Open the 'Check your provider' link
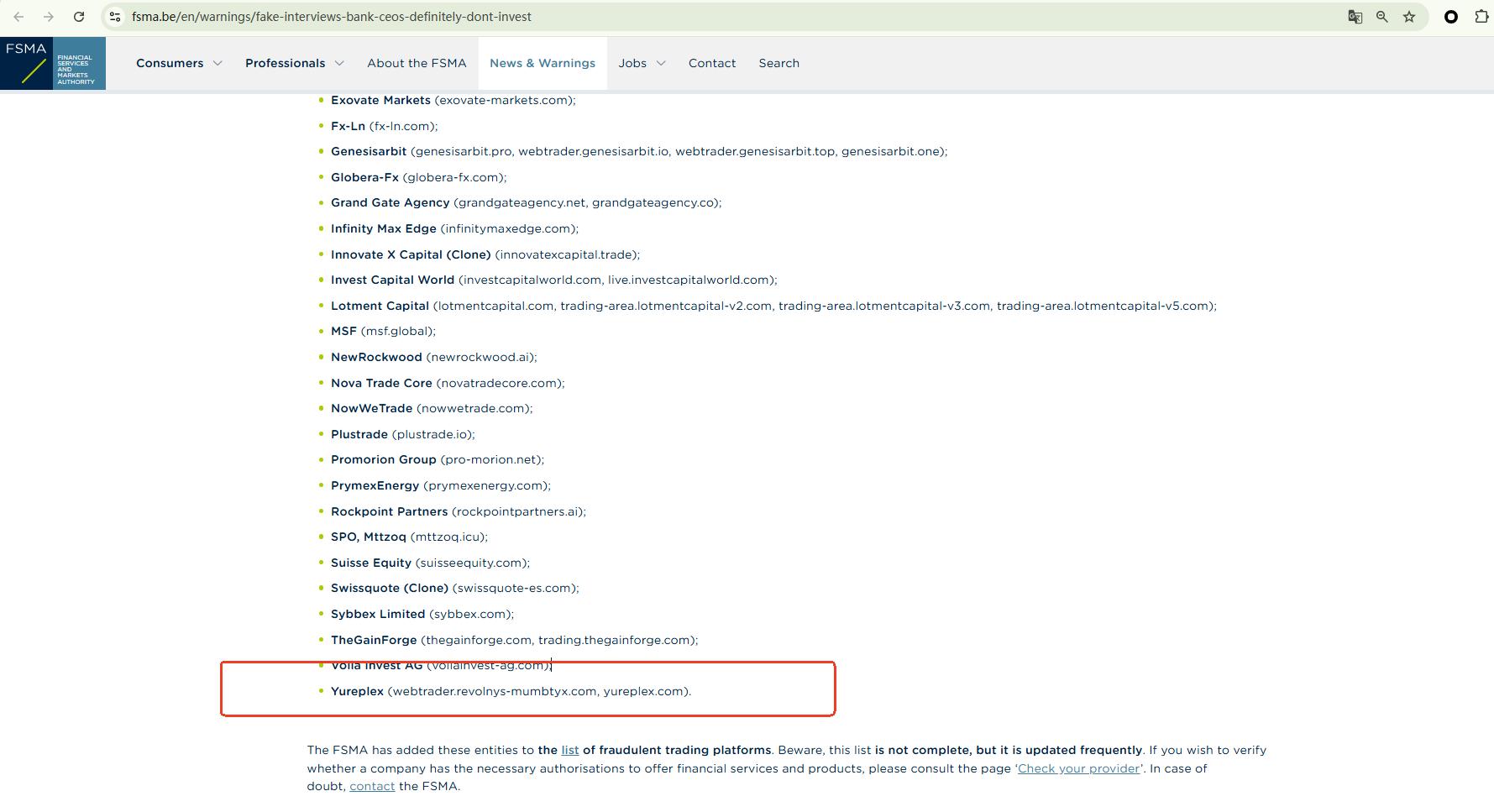The height and width of the screenshot is (812, 1494). pyautogui.click(x=1078, y=768)
